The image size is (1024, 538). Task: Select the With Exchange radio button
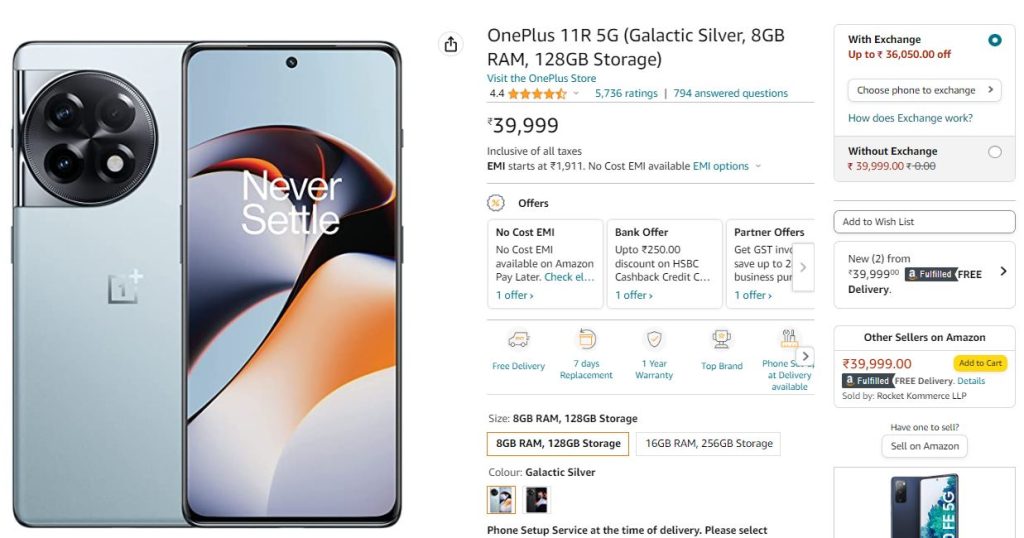(995, 40)
